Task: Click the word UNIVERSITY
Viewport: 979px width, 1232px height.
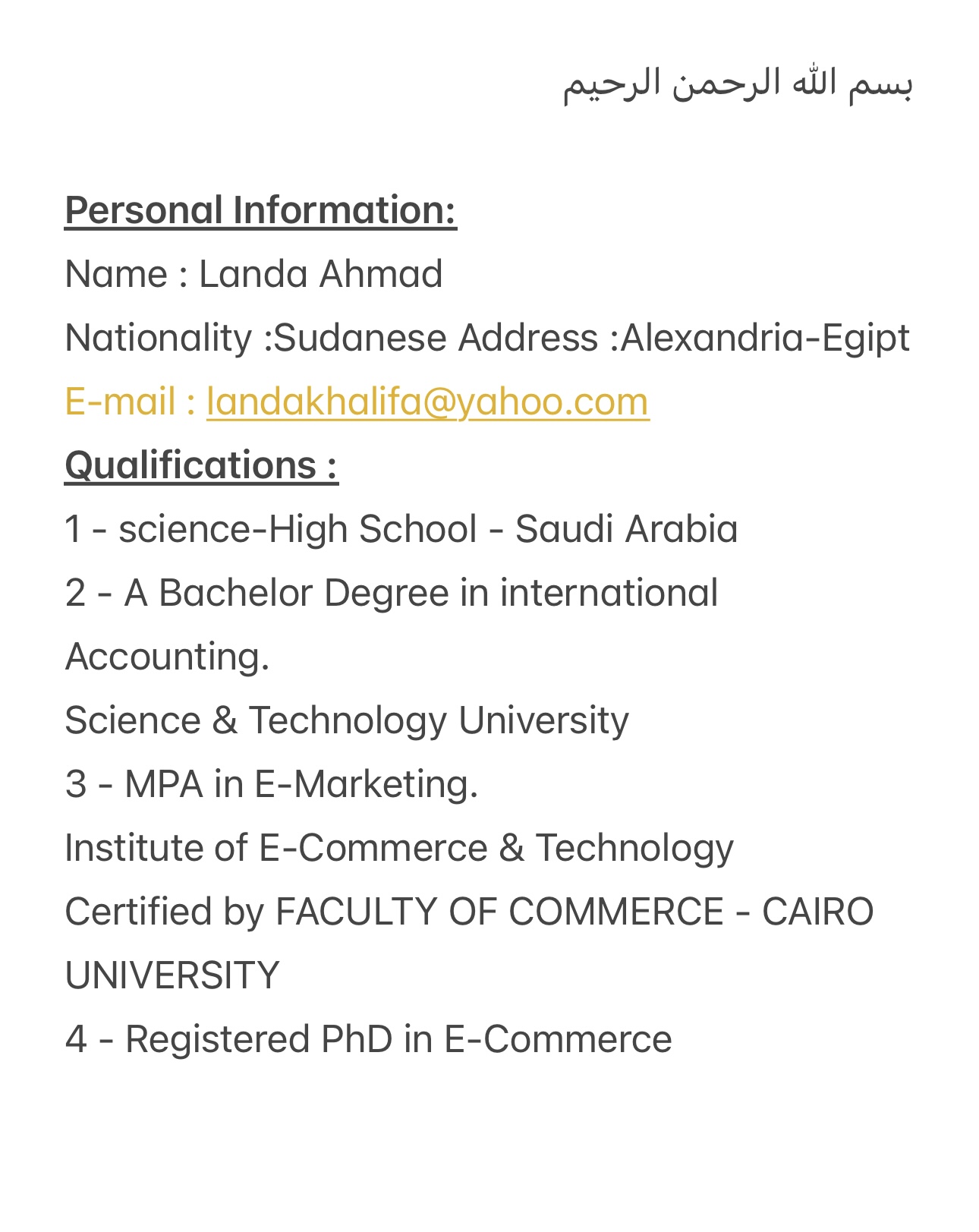Action: click(x=172, y=975)
